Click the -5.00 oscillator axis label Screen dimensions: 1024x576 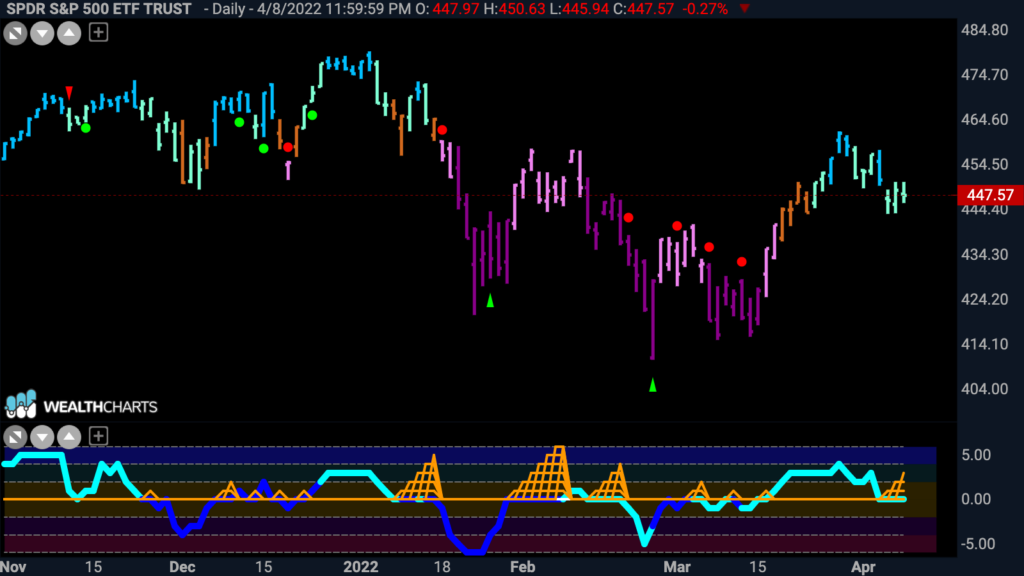point(978,544)
